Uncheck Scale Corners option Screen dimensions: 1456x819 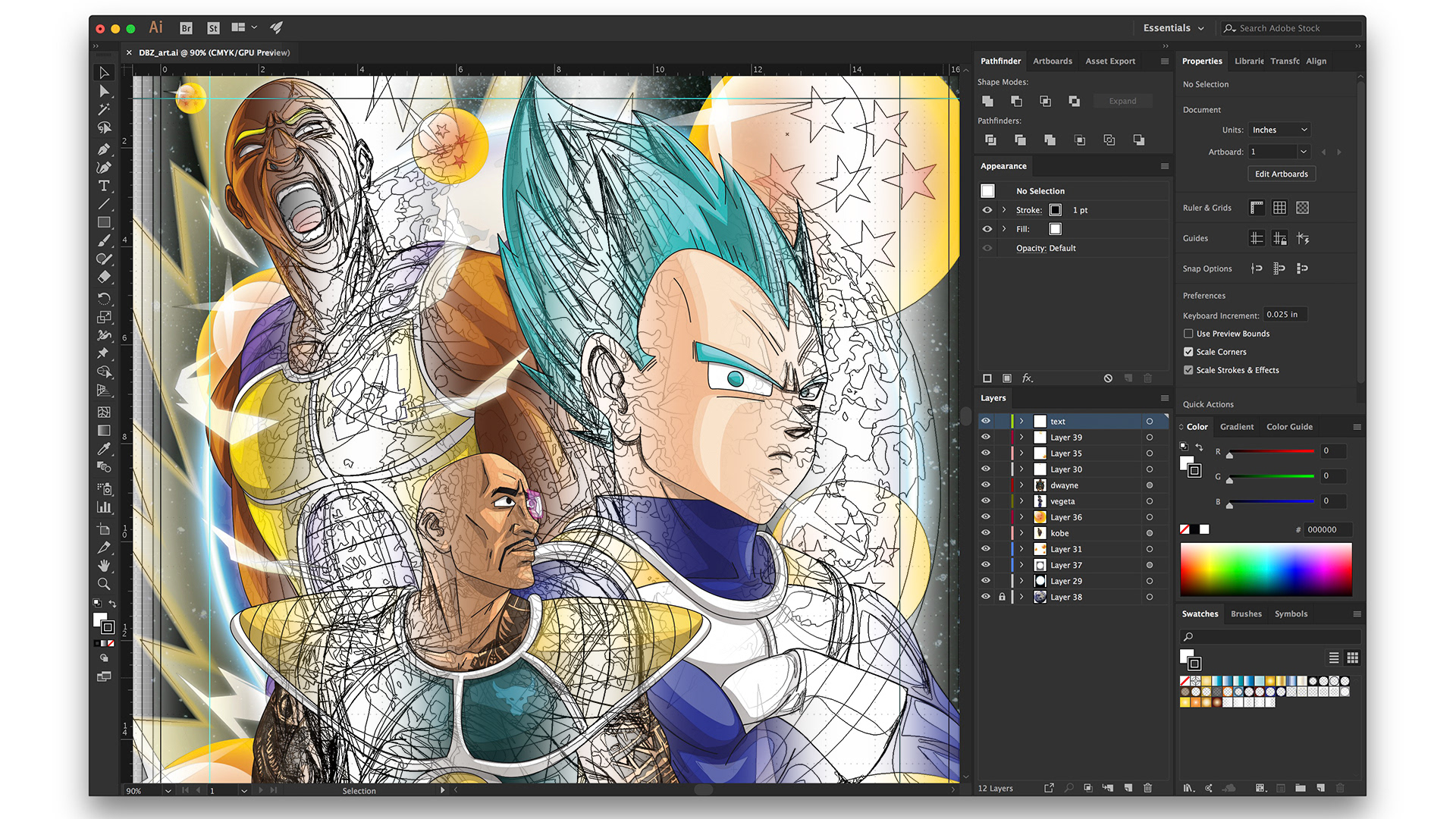coord(1188,352)
